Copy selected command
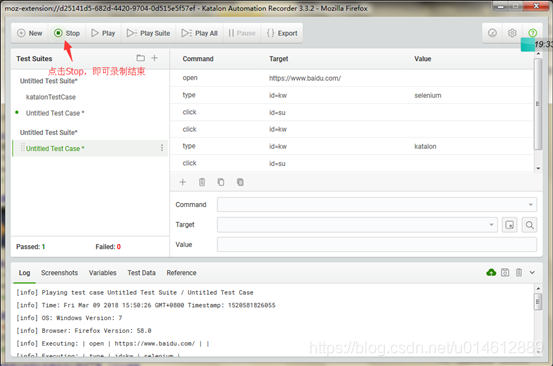 coord(221,182)
